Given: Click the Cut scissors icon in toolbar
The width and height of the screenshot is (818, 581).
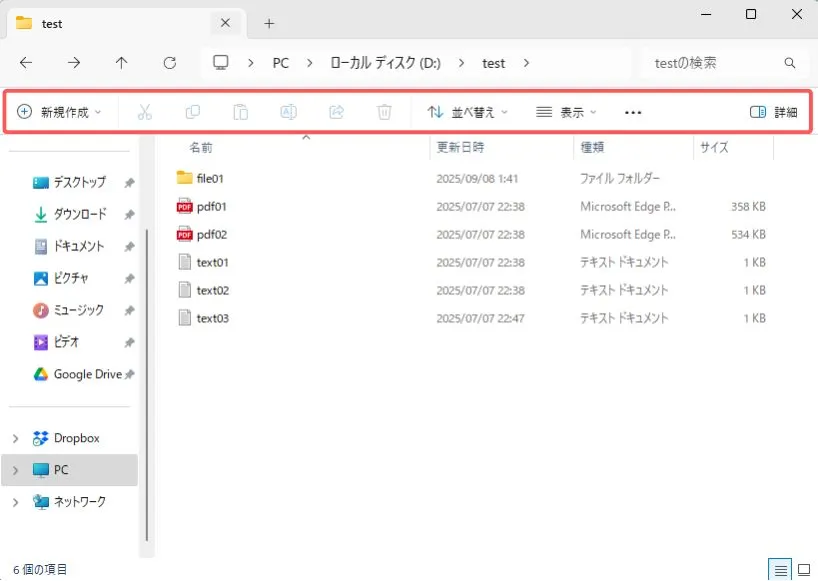Looking at the screenshot, I should click(145, 112).
